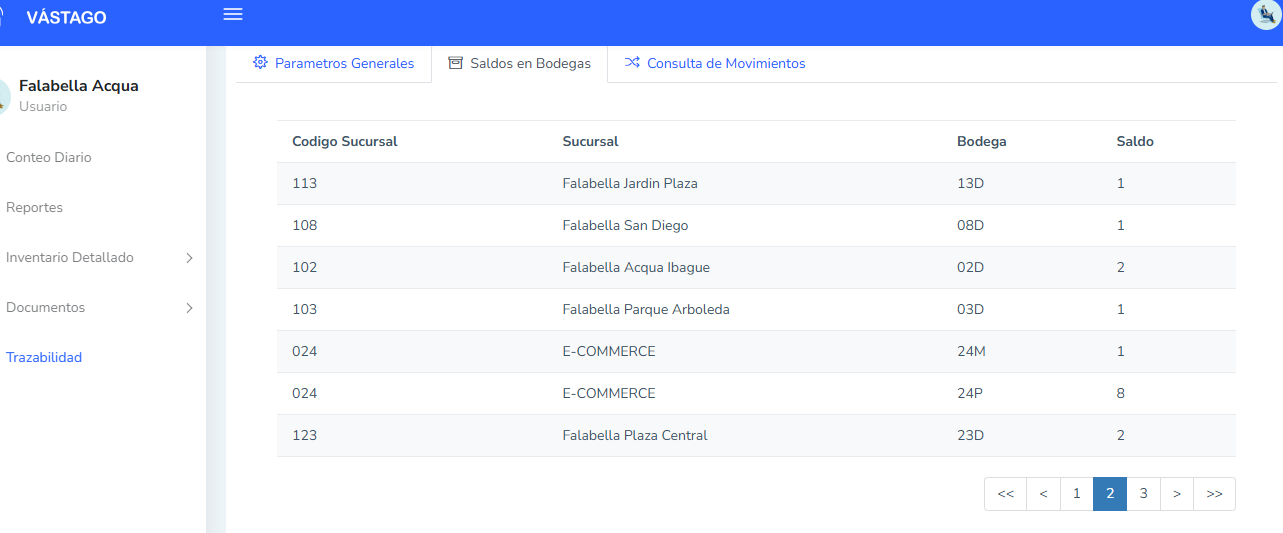Switch to Consulta de Movimientos tab
The image size is (1283, 533).
[x=725, y=63]
